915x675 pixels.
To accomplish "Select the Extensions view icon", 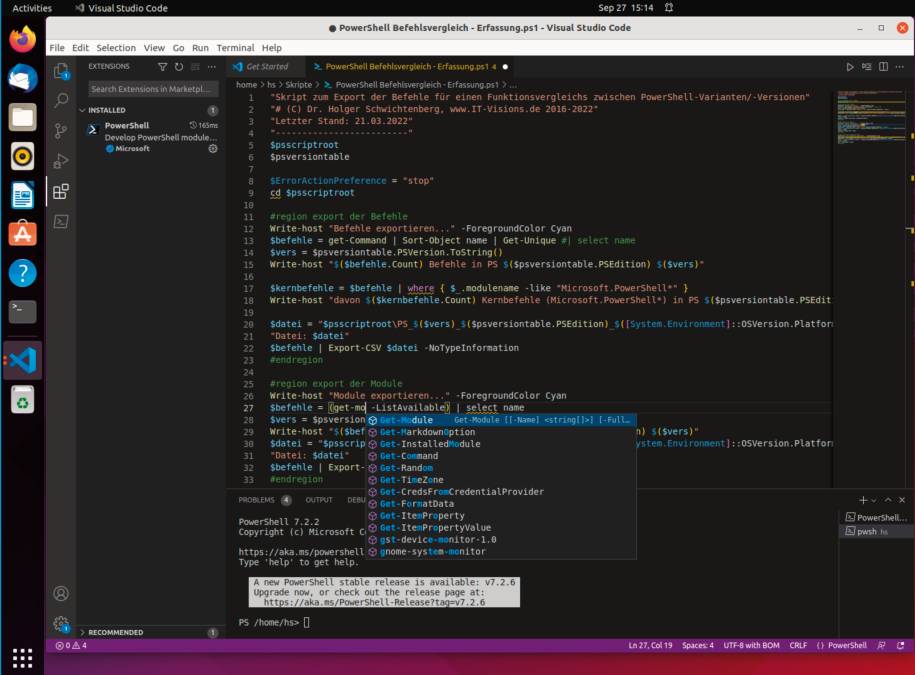I will coord(61,191).
